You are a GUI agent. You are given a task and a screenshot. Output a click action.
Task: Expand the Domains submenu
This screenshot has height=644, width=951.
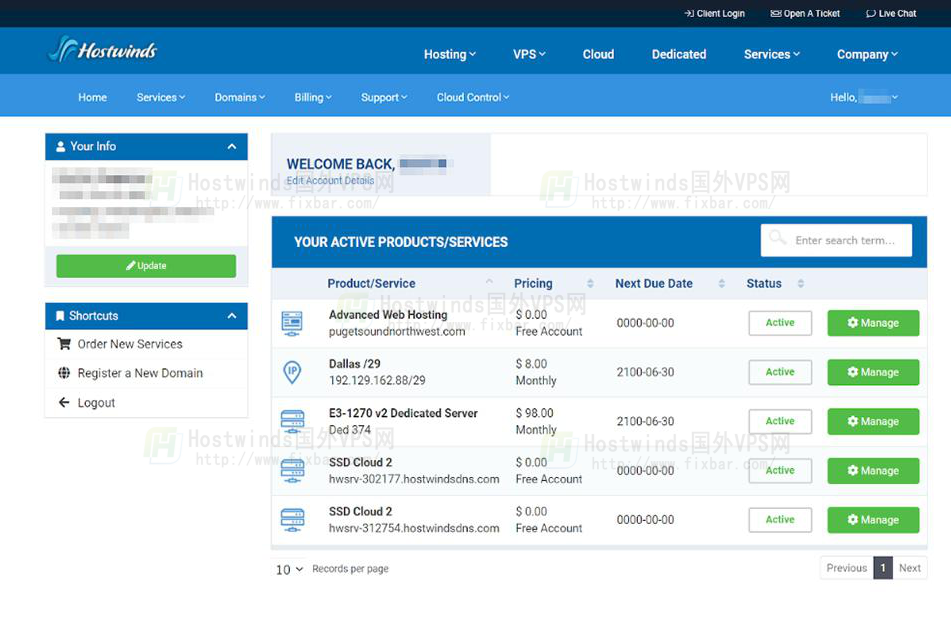(240, 97)
